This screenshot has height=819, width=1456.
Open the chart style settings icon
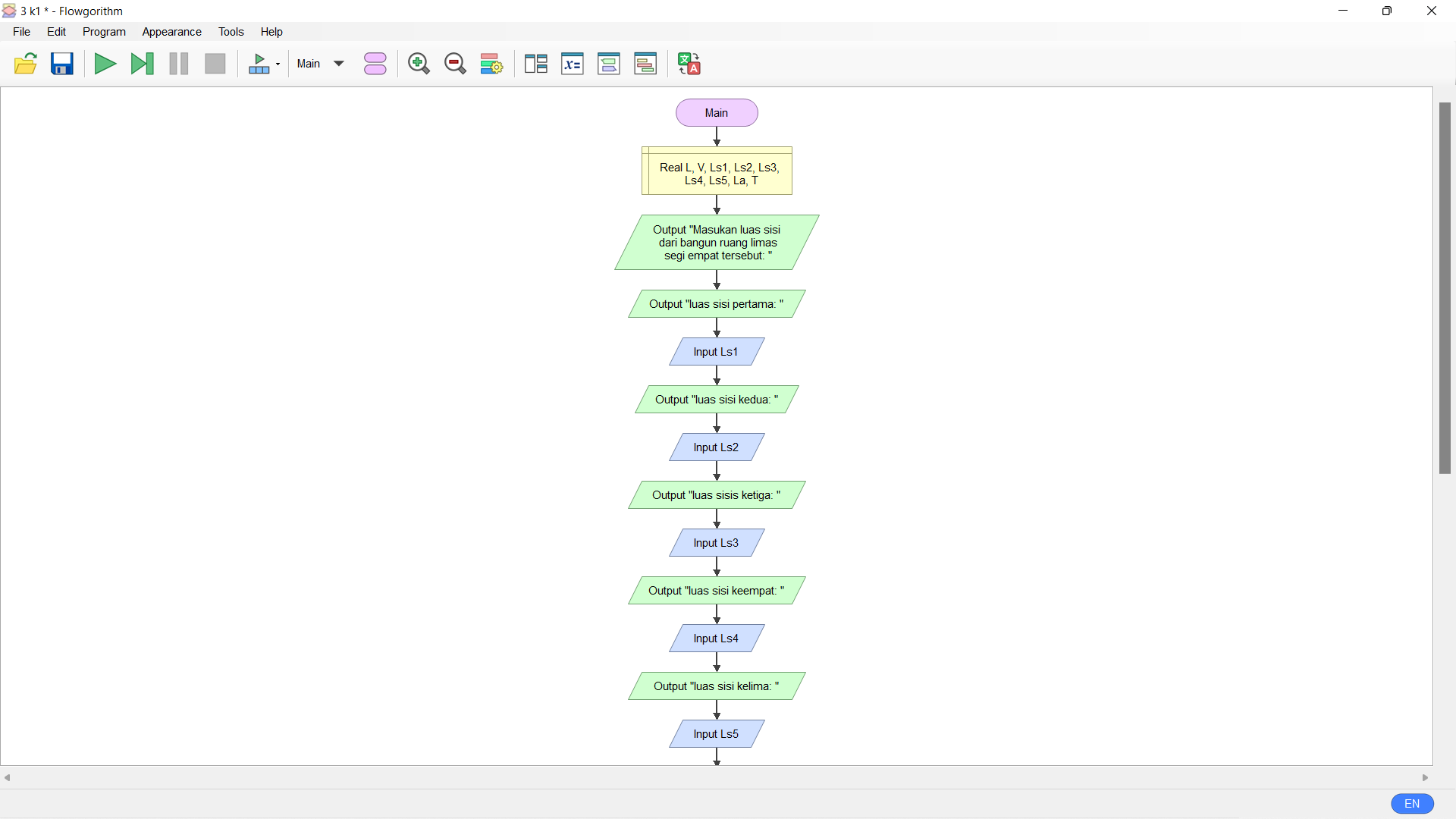(491, 64)
